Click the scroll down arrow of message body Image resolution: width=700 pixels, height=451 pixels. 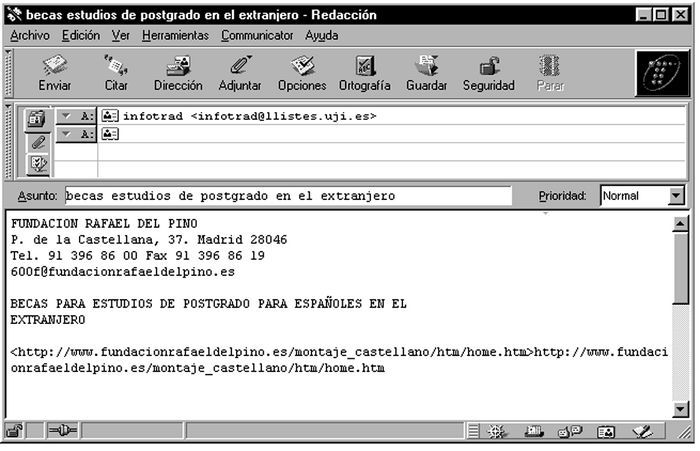point(680,409)
